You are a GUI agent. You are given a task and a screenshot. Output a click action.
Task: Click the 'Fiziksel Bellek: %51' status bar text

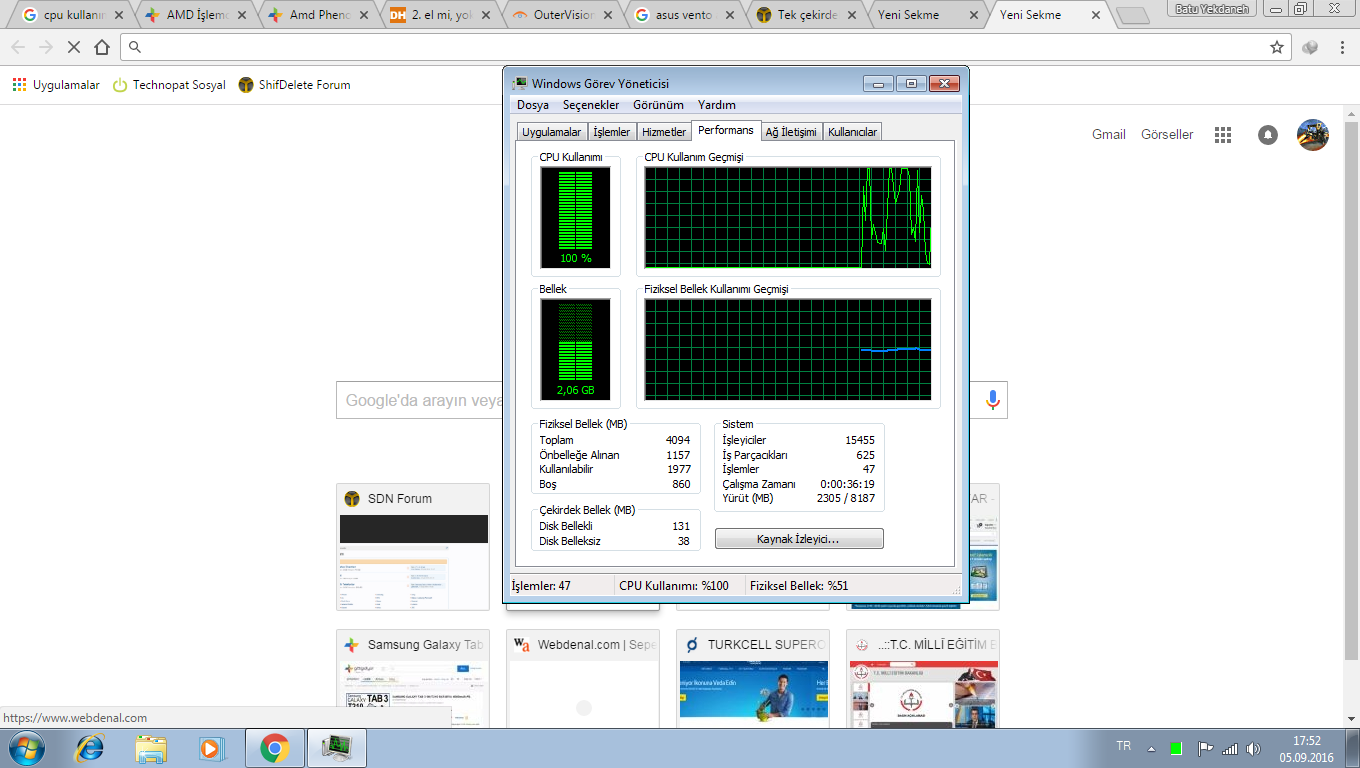(799, 586)
